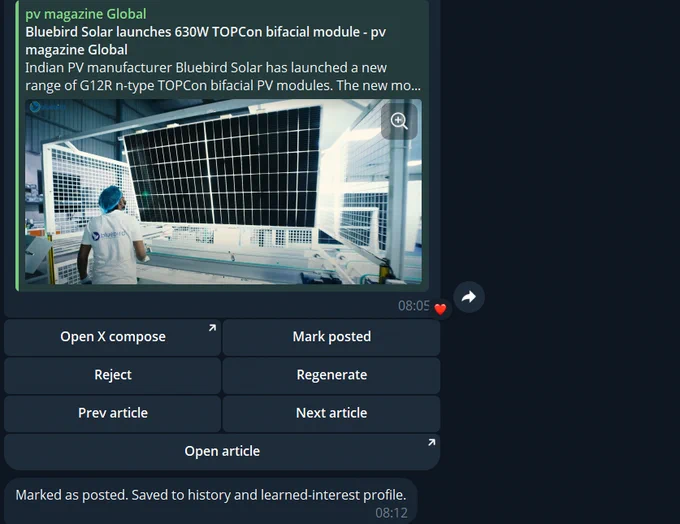Click the 08:05 message timestamp
The width and height of the screenshot is (680, 524).
(414, 306)
